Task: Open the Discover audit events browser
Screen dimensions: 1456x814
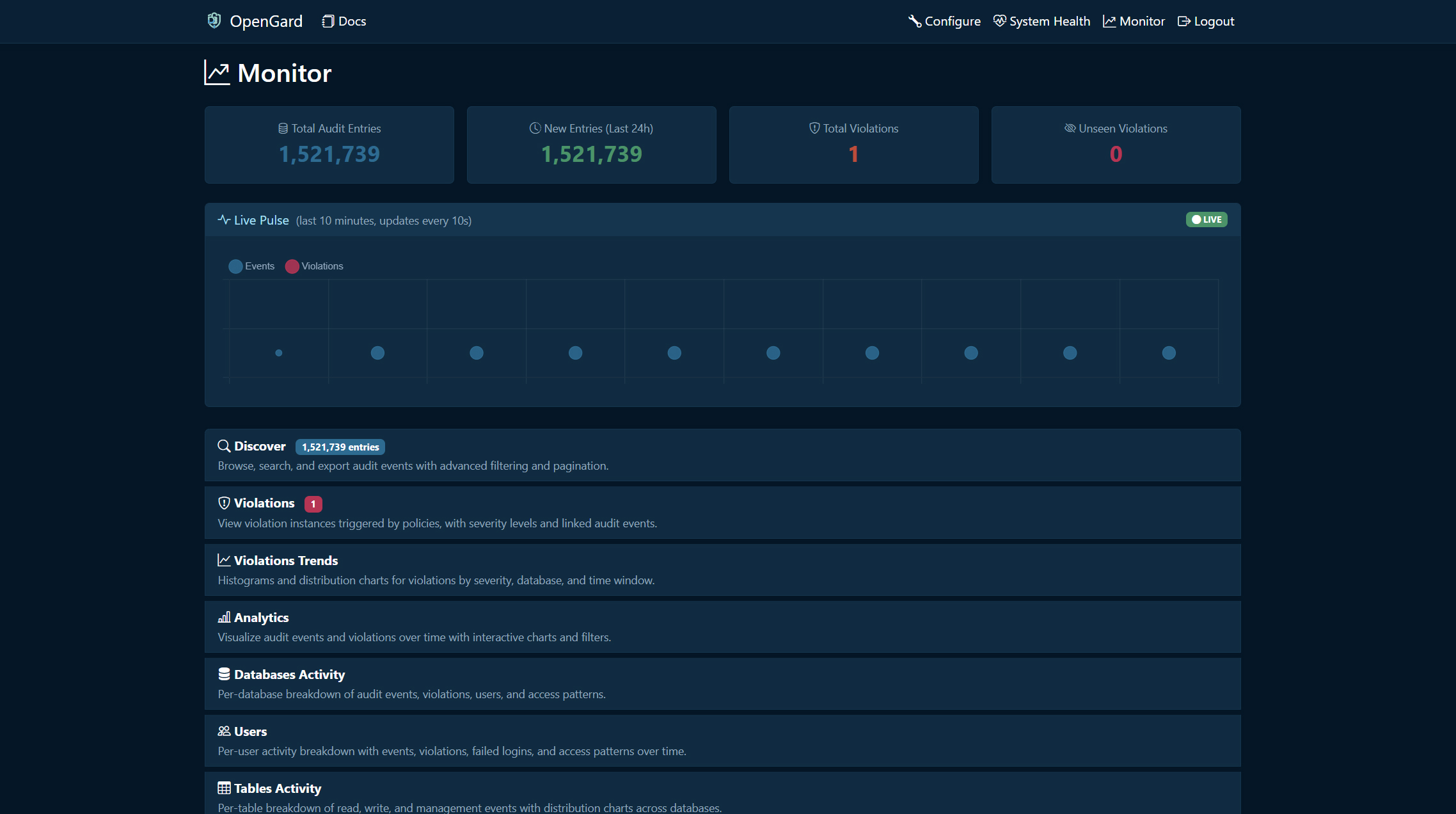Action: [259, 446]
